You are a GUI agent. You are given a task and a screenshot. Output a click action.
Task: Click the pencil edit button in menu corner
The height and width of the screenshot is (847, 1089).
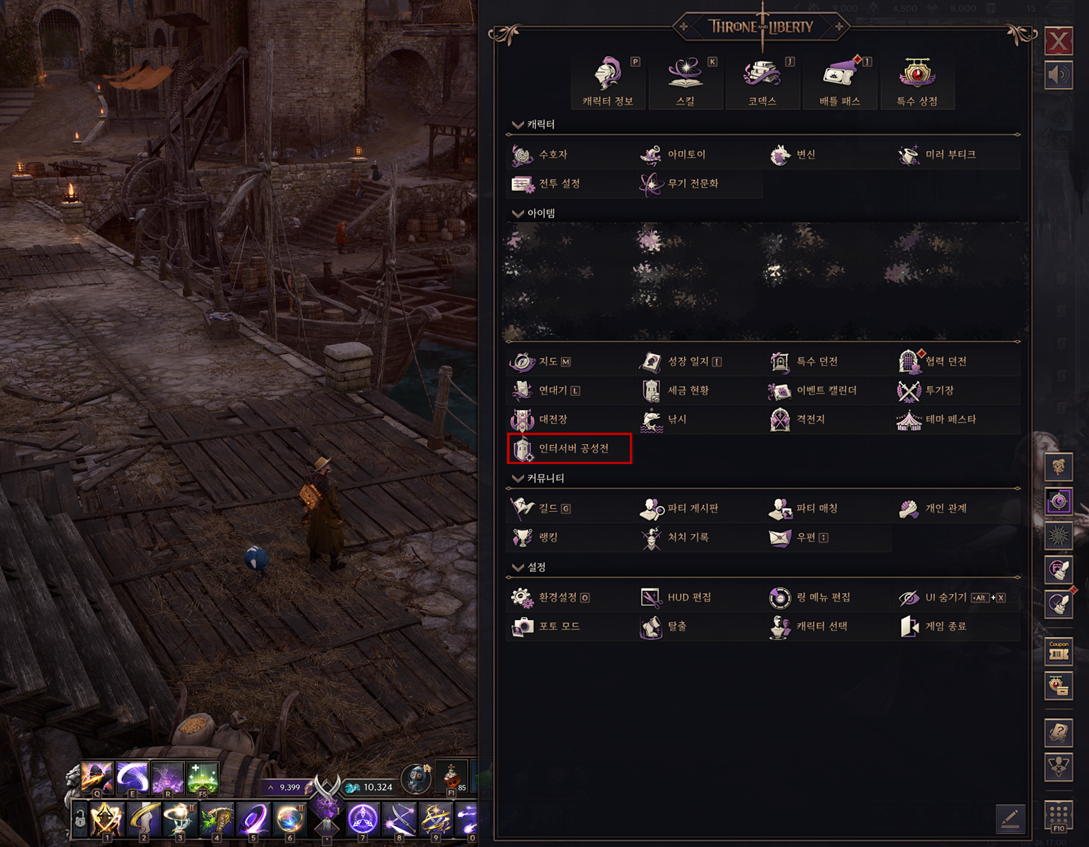1011,819
